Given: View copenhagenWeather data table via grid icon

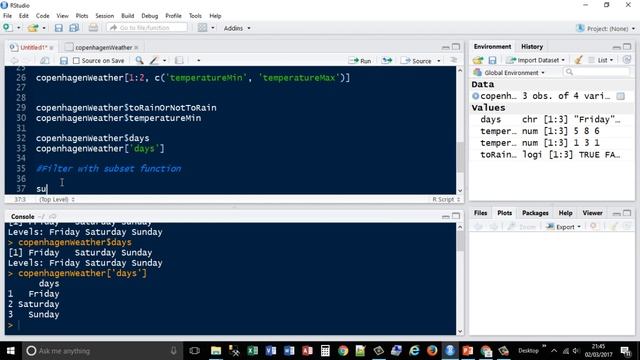Looking at the screenshot, I should pos(620,96).
